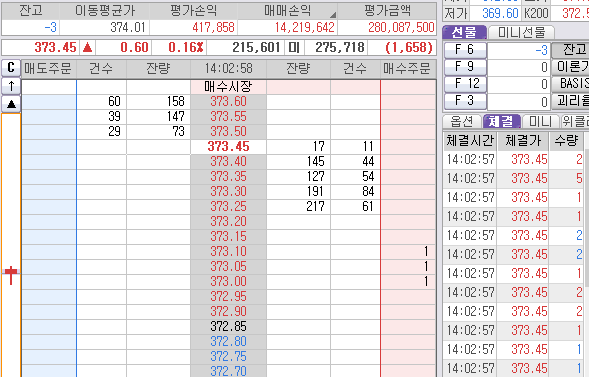Open the 선물 tab
This screenshot has height=377, width=589.
click(464, 32)
